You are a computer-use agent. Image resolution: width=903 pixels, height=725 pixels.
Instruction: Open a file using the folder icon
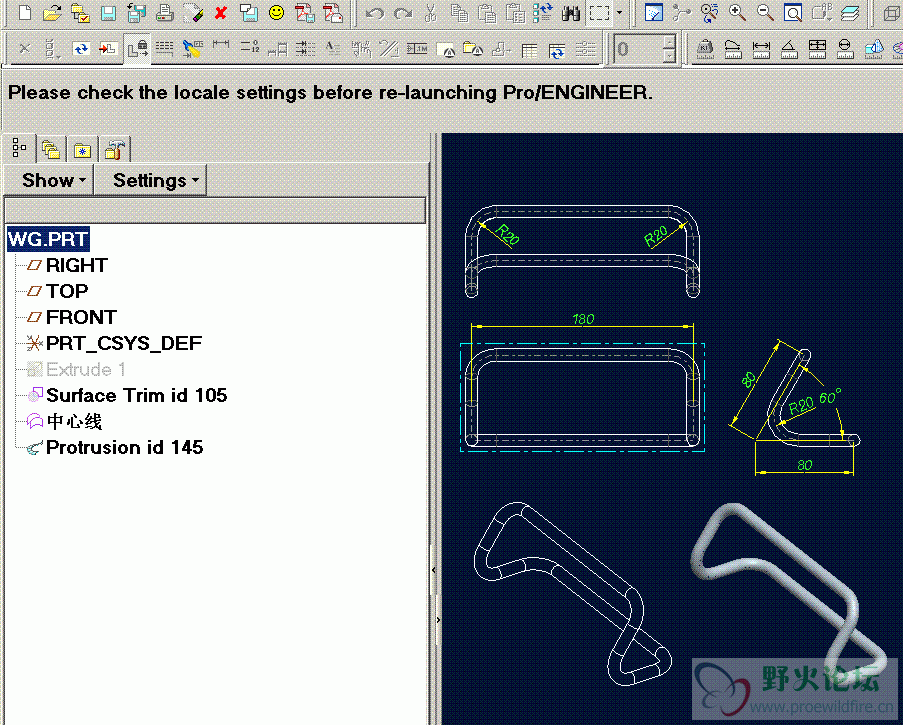coord(52,12)
